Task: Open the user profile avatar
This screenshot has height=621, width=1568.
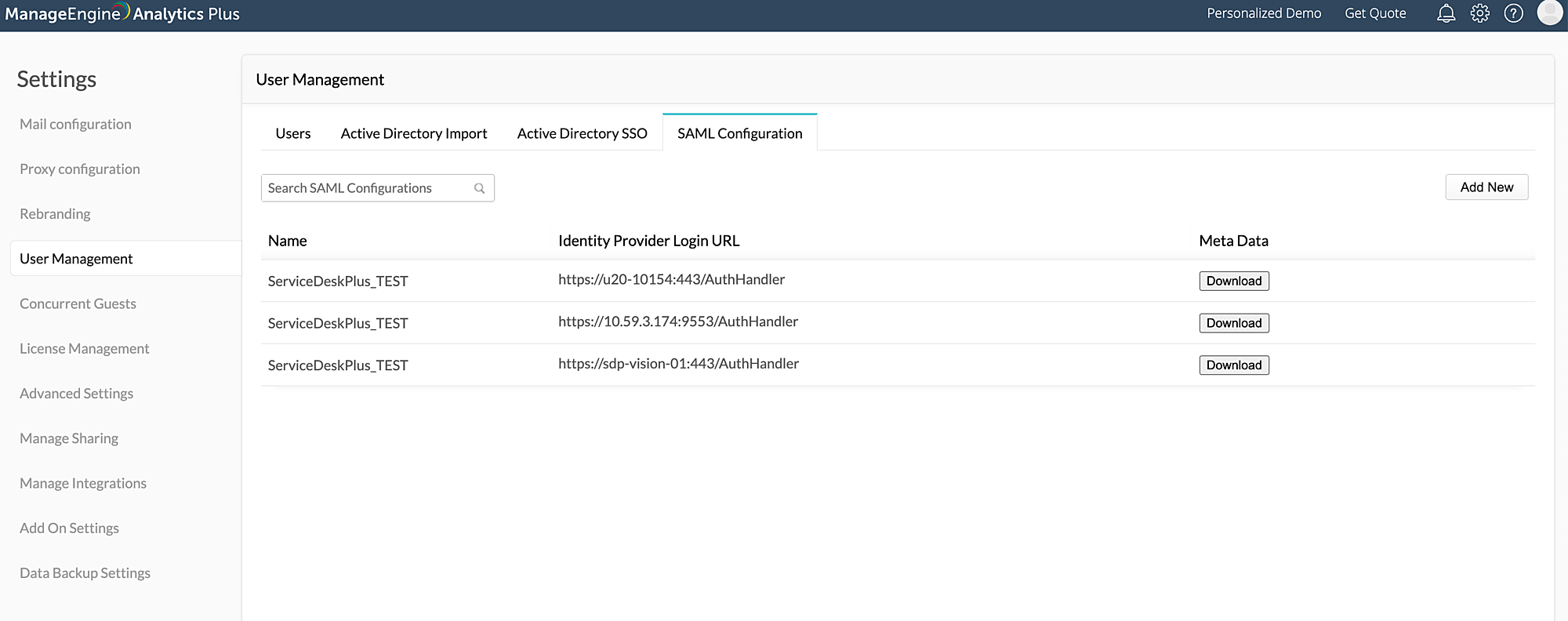Action: pyautogui.click(x=1549, y=13)
